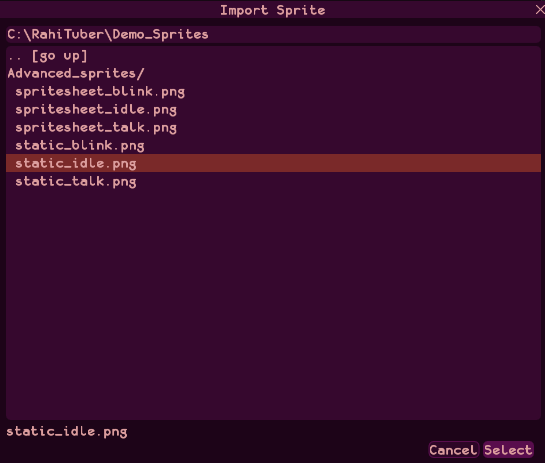Click the Cancel button
This screenshot has height=463, width=545.
point(453,450)
